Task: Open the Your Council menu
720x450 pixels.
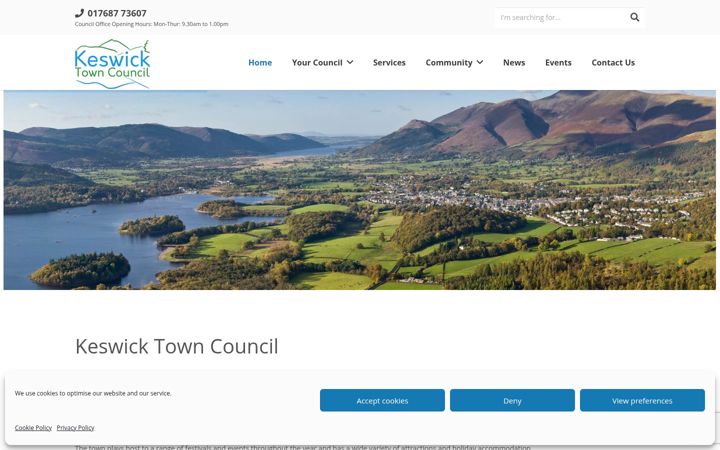Action: [317, 62]
